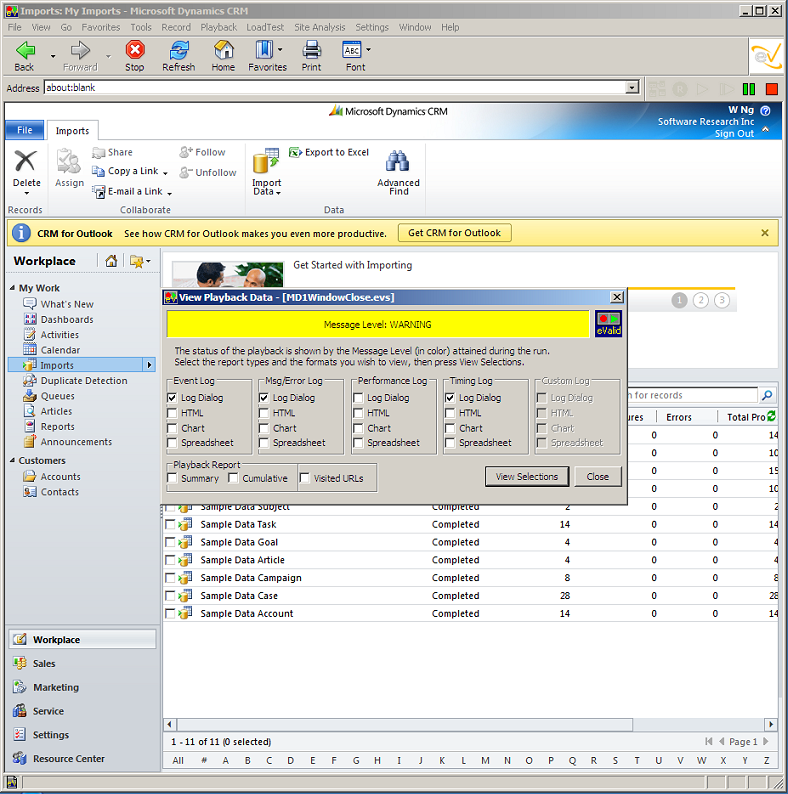
Task: Open the Tools menu
Action: pos(141,27)
